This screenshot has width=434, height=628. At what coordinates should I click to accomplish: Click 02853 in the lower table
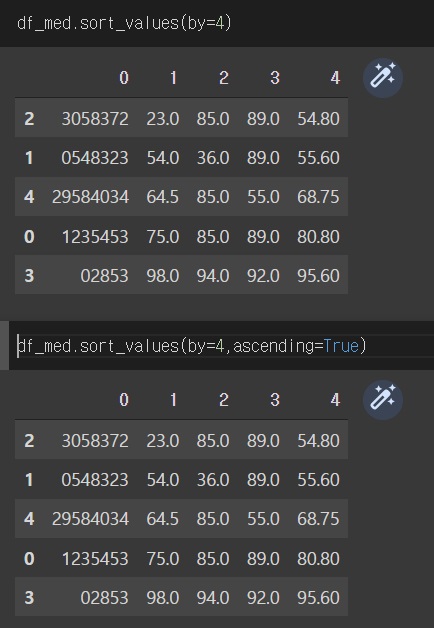(104, 598)
